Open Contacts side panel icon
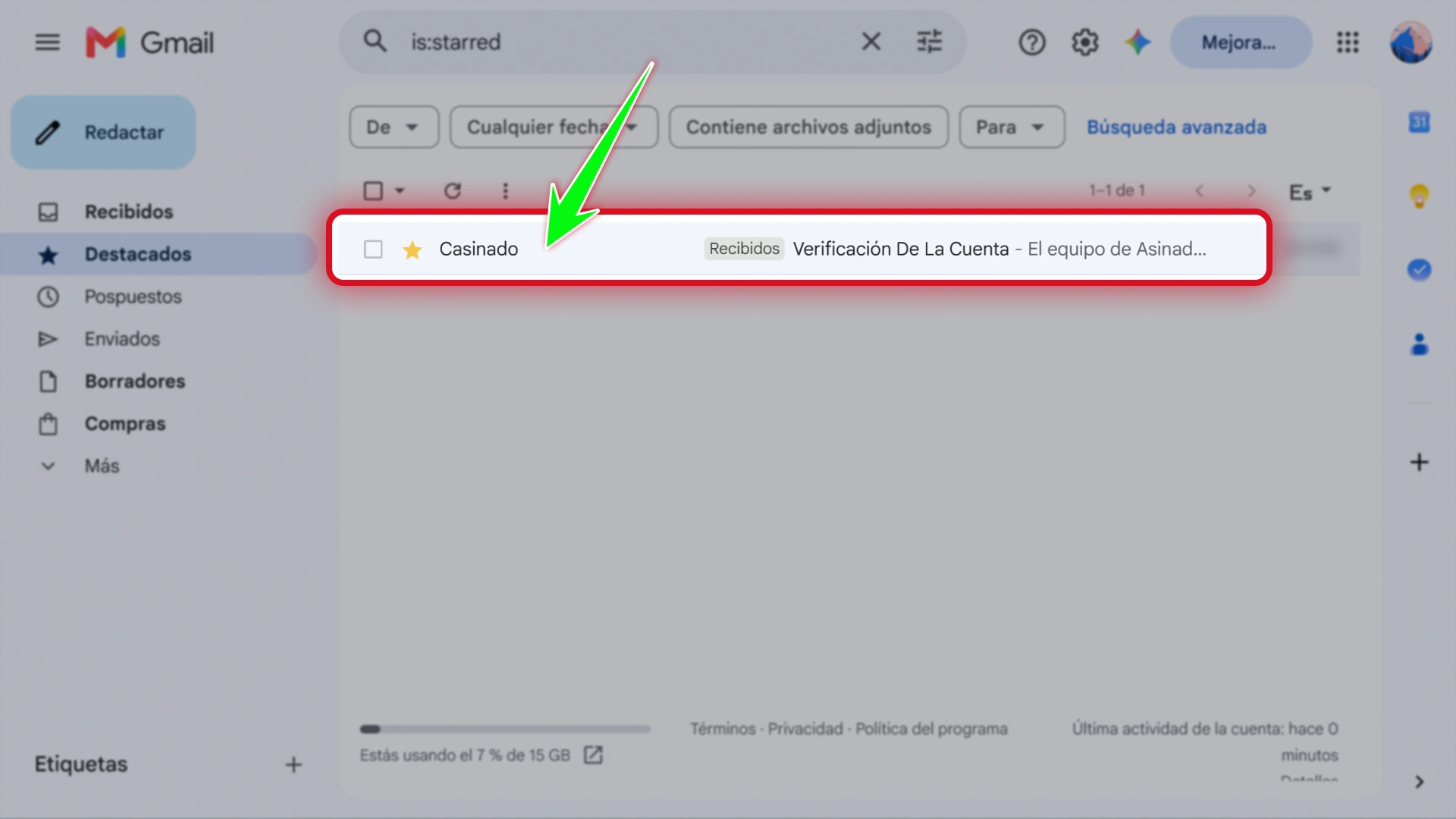Viewport: 1456px width, 819px height. point(1419,344)
